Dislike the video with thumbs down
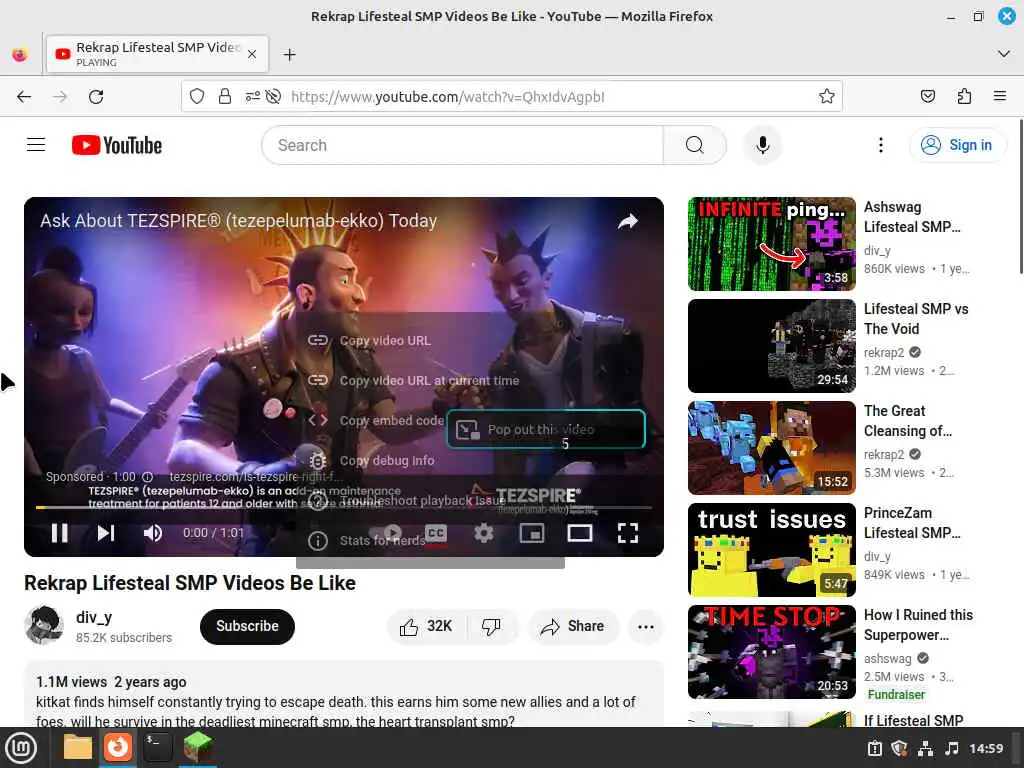The width and height of the screenshot is (1024, 768). [x=491, y=626]
